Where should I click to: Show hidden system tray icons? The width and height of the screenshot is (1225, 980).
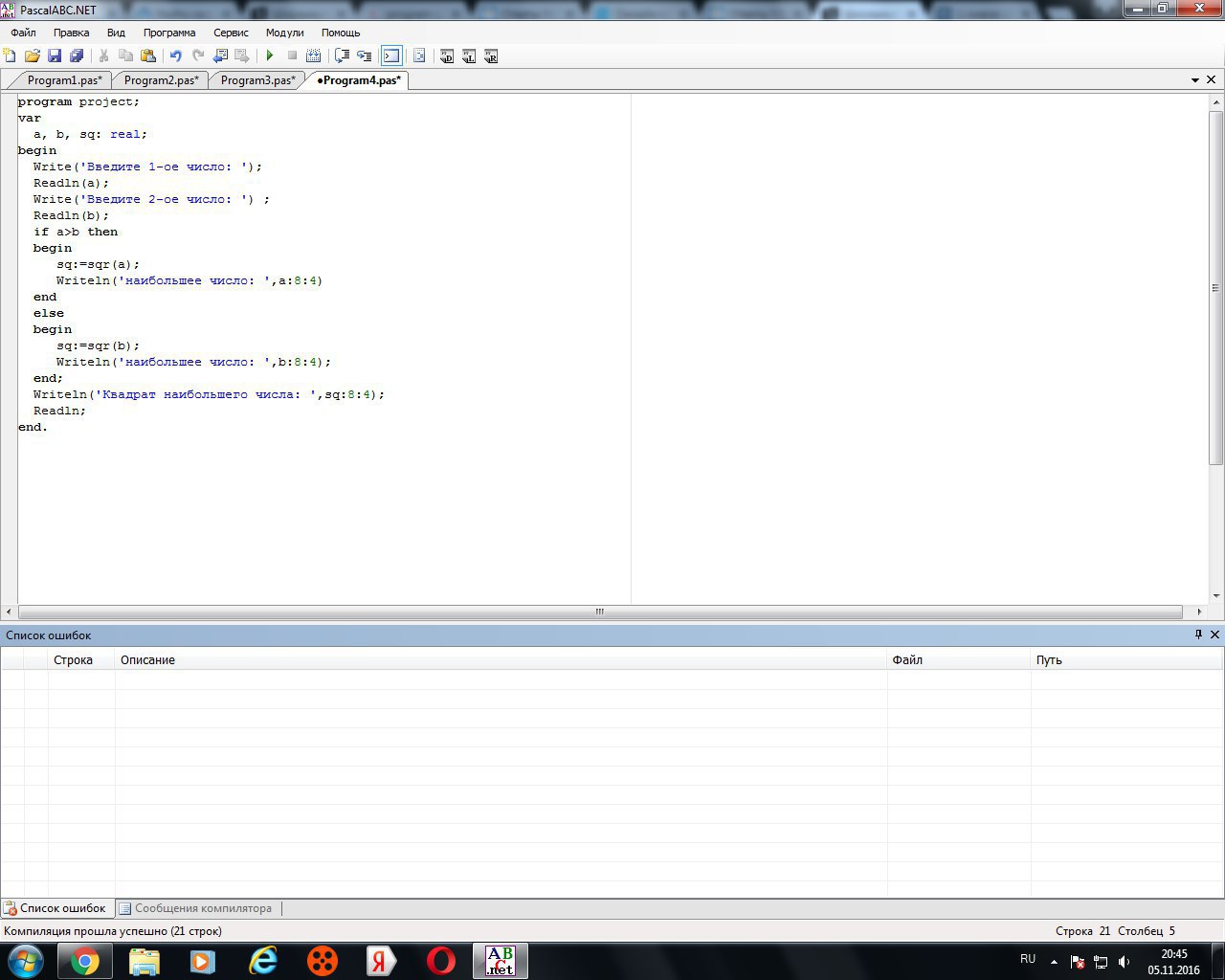pos(1054,962)
